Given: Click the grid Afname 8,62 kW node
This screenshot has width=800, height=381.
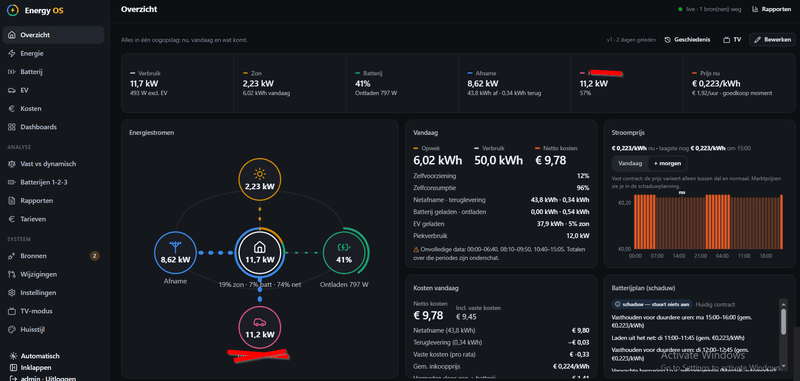Looking at the screenshot, I should tap(176, 253).
